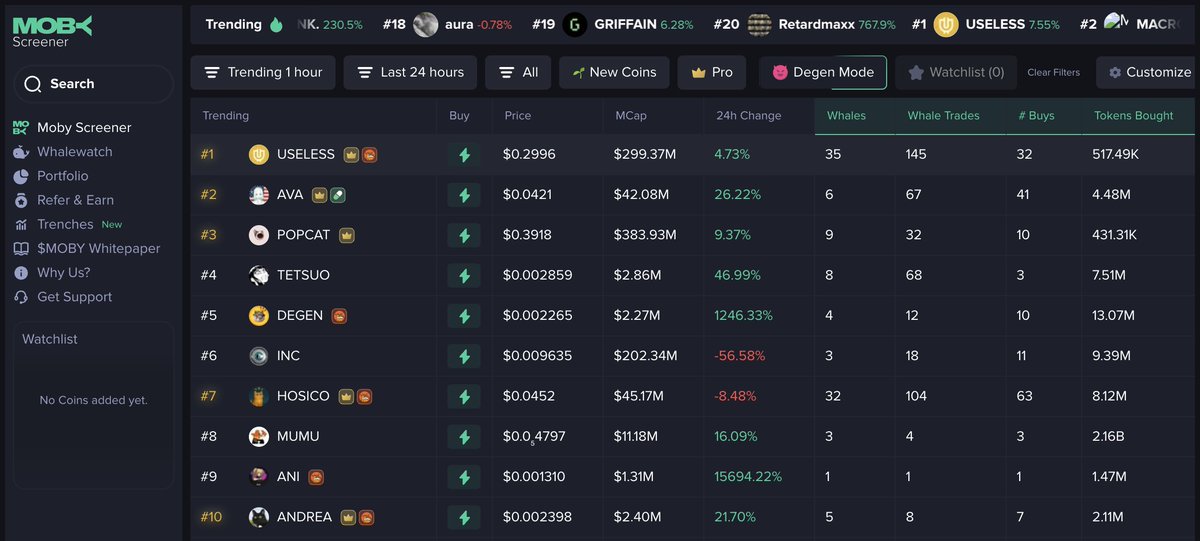Click the Moby Screener logo
This screenshot has width=1200, height=541.
[52, 31]
